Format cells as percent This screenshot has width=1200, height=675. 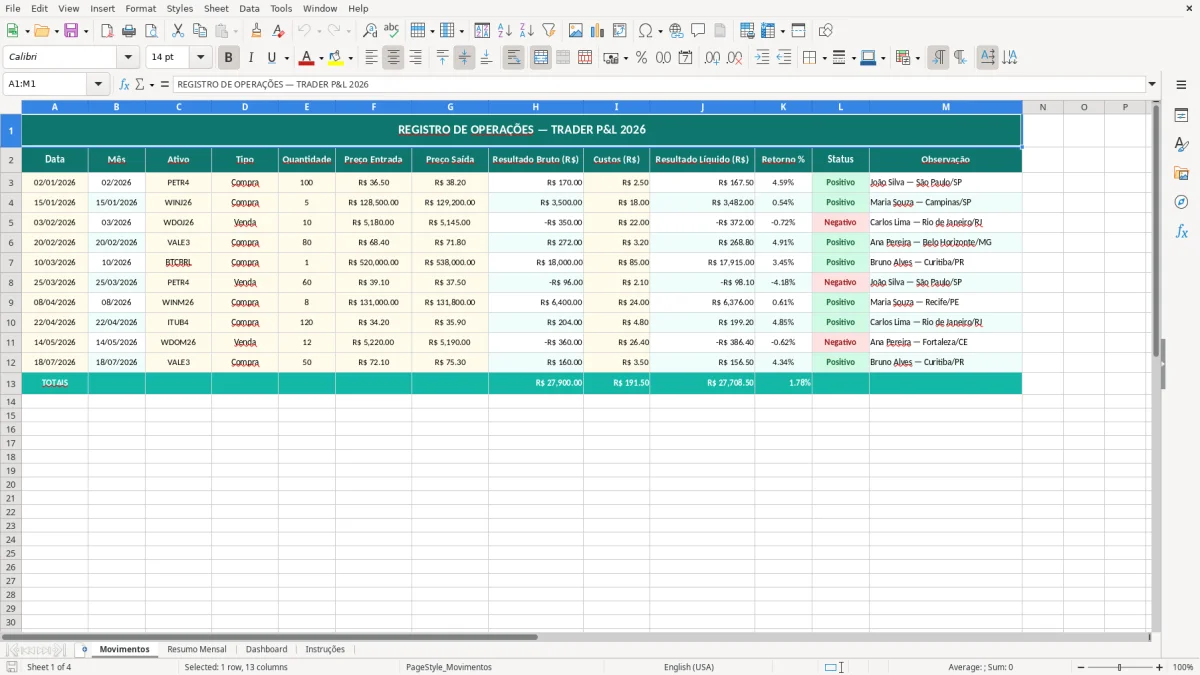coord(642,58)
